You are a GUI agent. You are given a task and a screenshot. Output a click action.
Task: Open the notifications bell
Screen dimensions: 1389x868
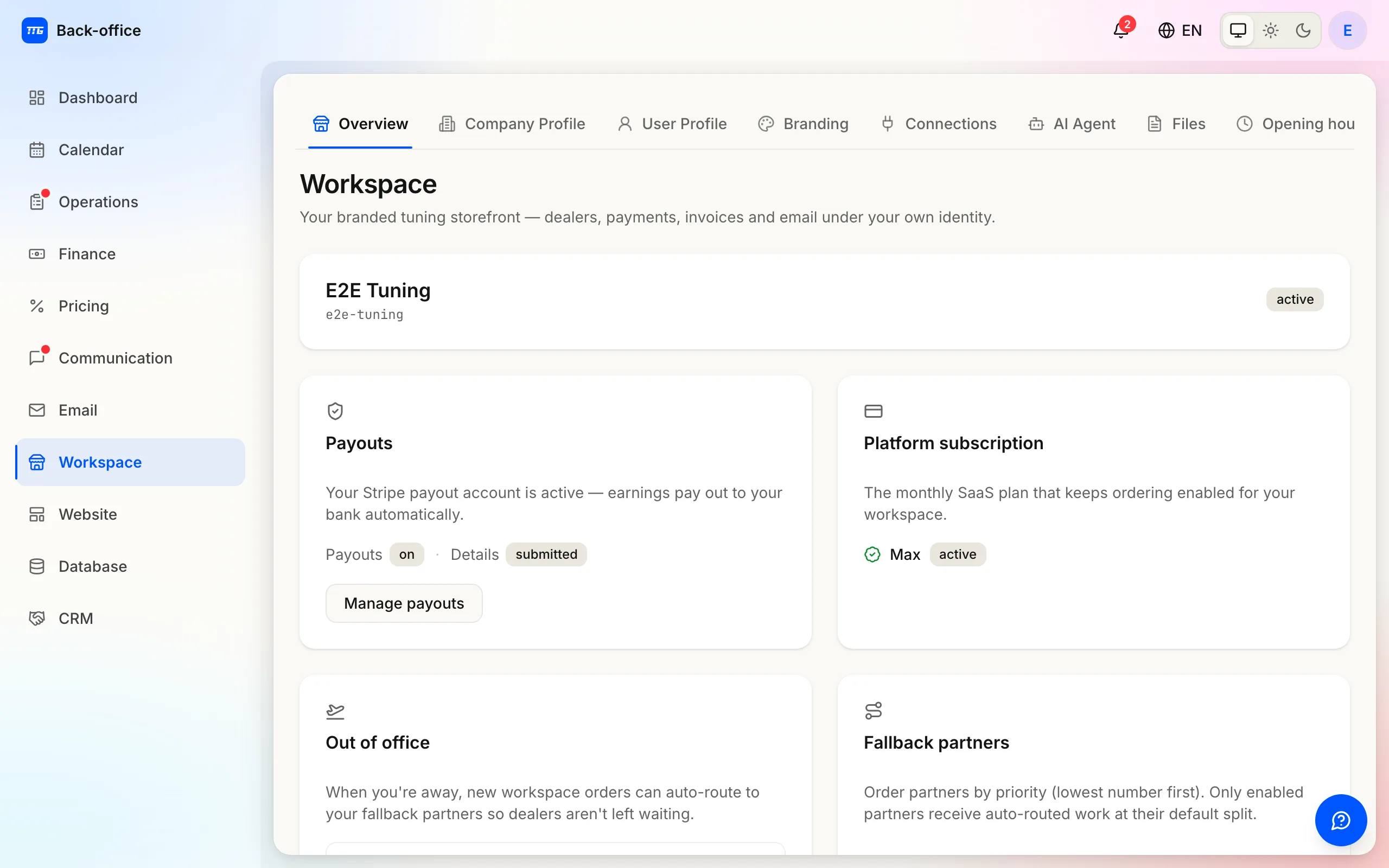[1121, 30]
